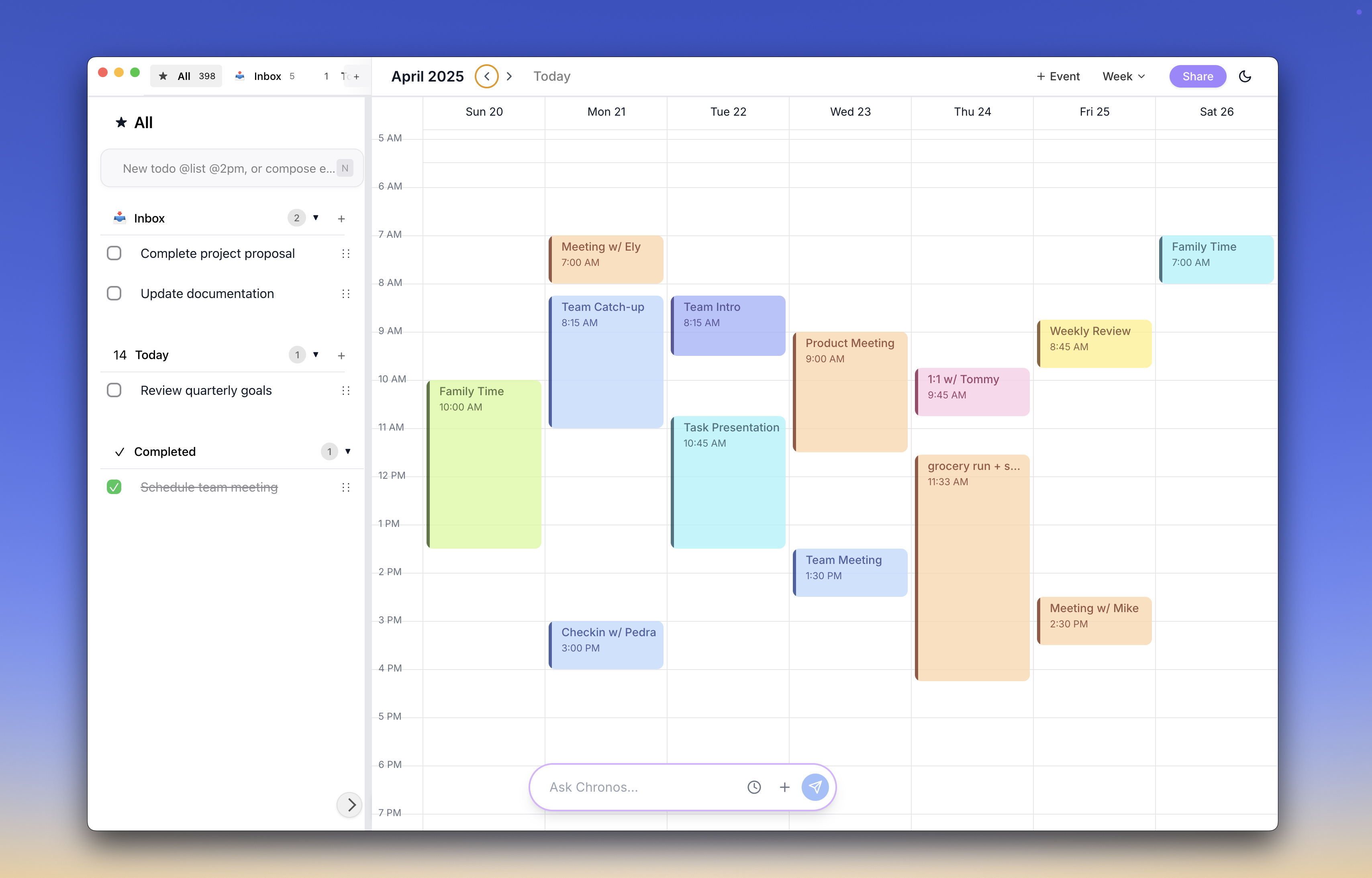Click the next week arrow icon
The height and width of the screenshot is (878, 1372).
click(x=509, y=76)
